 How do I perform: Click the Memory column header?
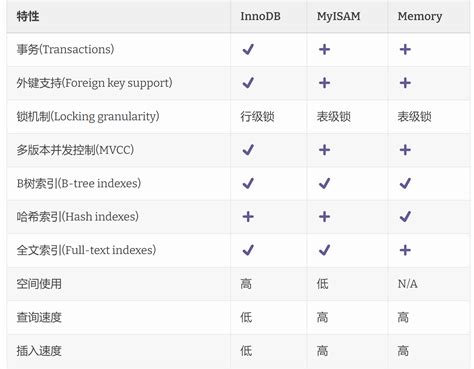pyautogui.click(x=420, y=16)
